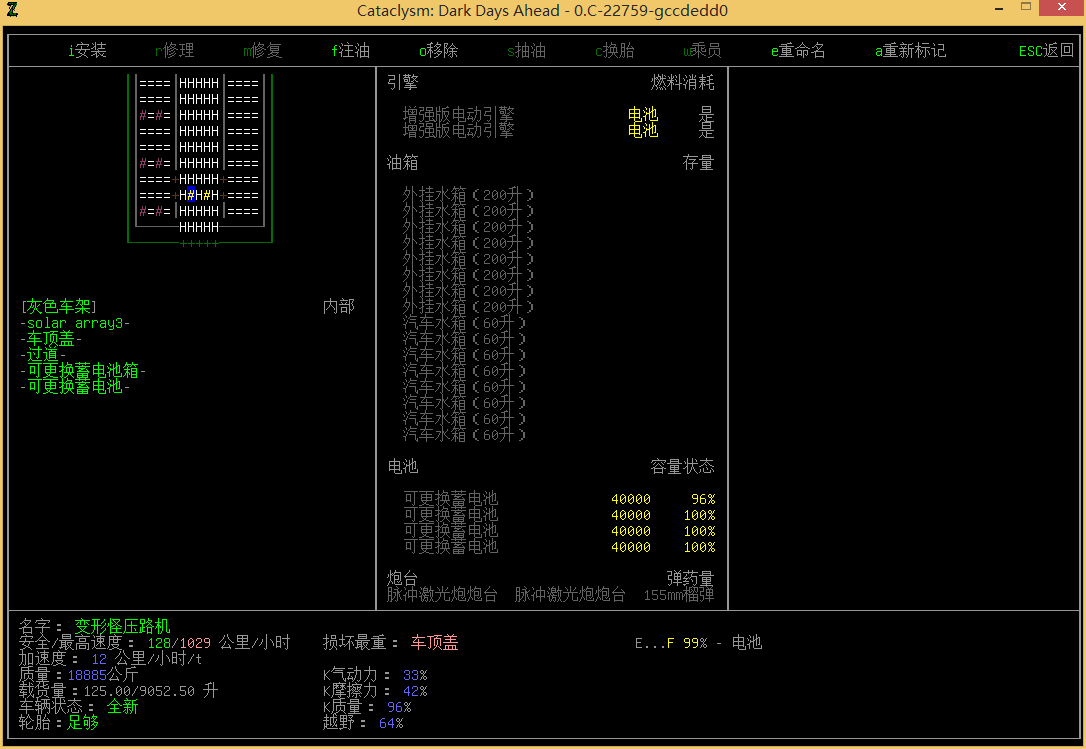Click the f注油 refuel command

click(350, 51)
